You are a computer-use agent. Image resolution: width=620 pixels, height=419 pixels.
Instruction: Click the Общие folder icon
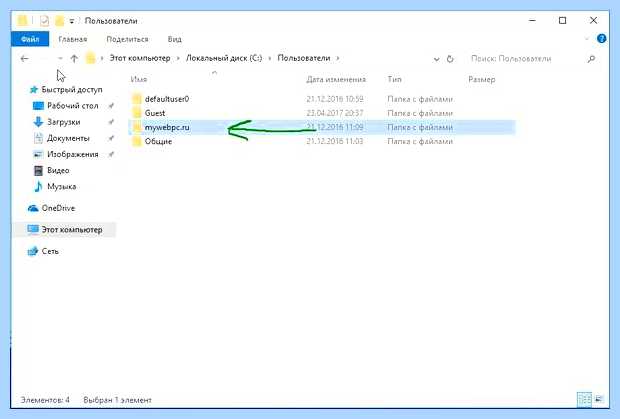pyautogui.click(x=137, y=142)
